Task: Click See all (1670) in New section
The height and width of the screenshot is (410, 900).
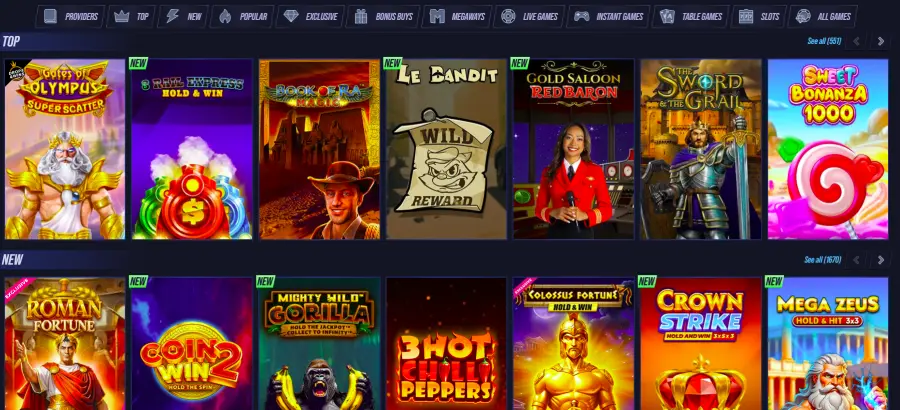Action: tap(823, 260)
